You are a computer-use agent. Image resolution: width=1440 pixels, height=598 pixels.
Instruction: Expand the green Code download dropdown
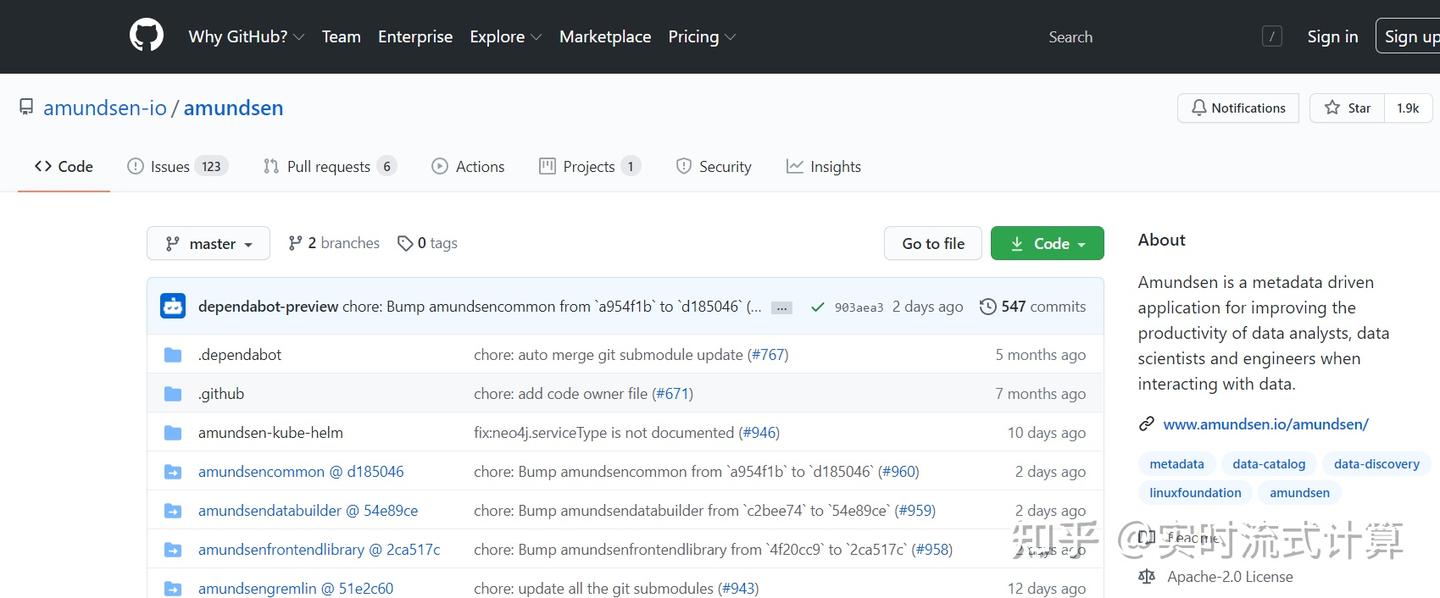coord(1047,242)
